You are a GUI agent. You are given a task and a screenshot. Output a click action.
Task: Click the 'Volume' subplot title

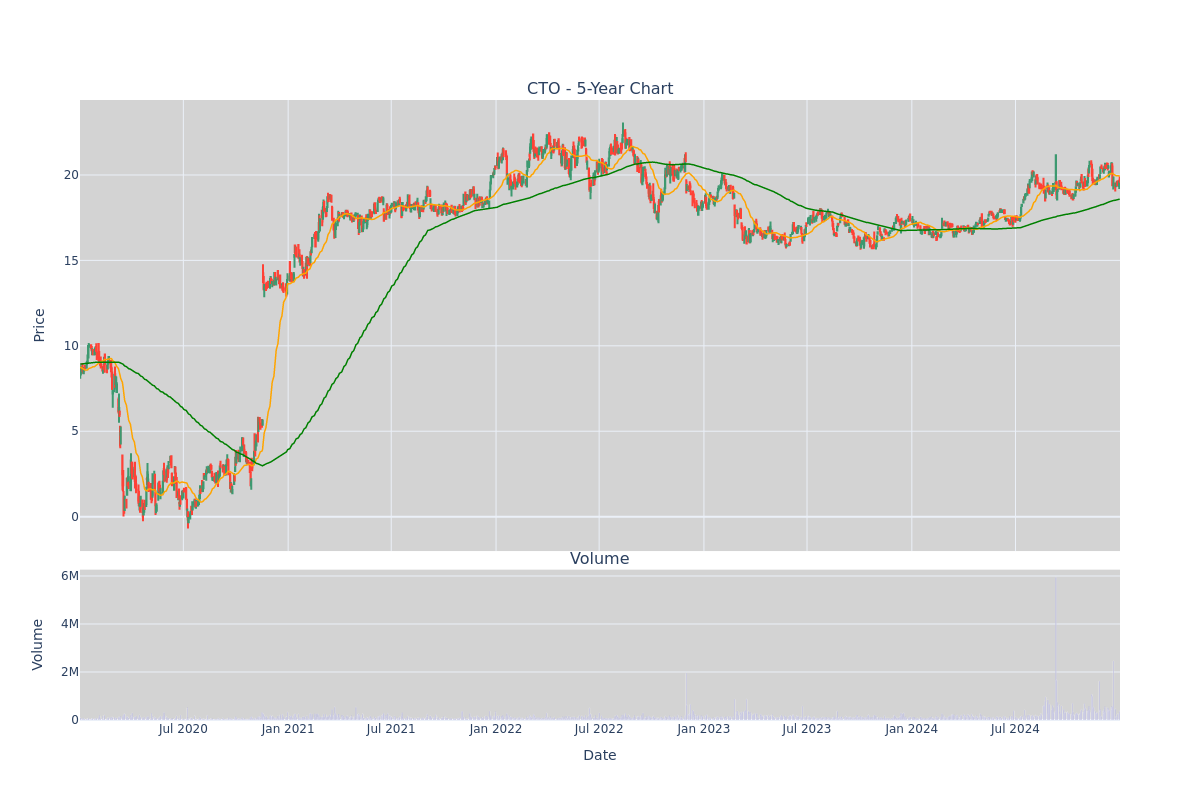(600, 559)
